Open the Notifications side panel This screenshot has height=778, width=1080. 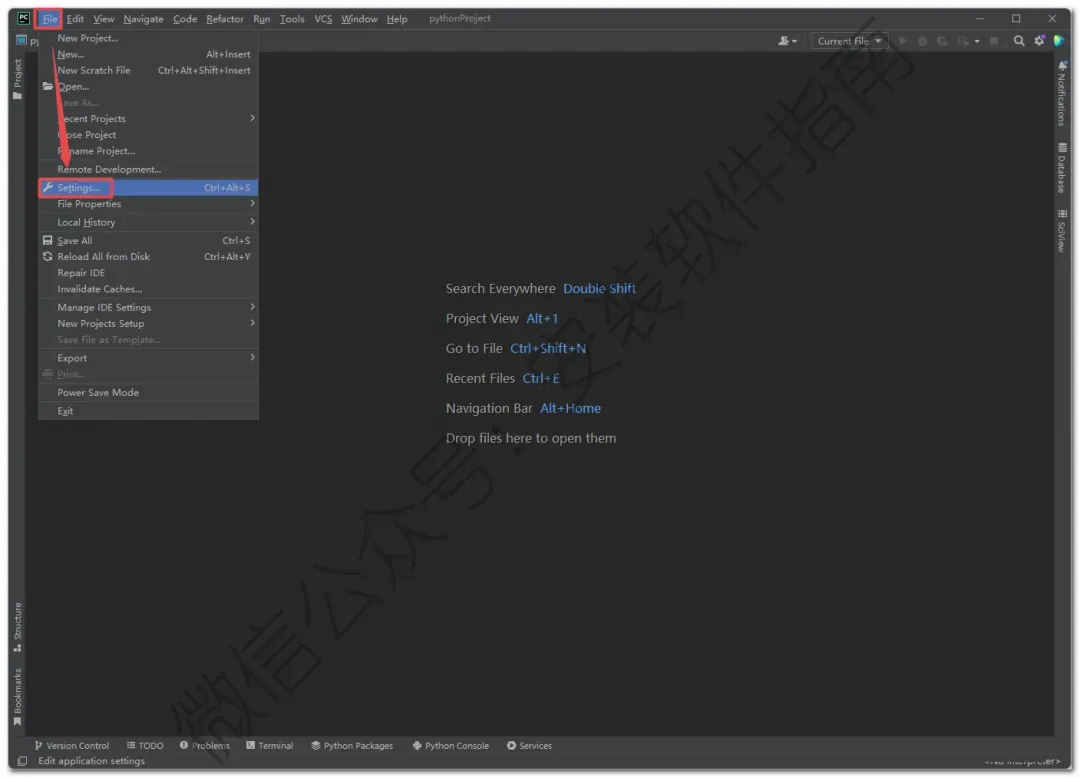click(x=1062, y=94)
